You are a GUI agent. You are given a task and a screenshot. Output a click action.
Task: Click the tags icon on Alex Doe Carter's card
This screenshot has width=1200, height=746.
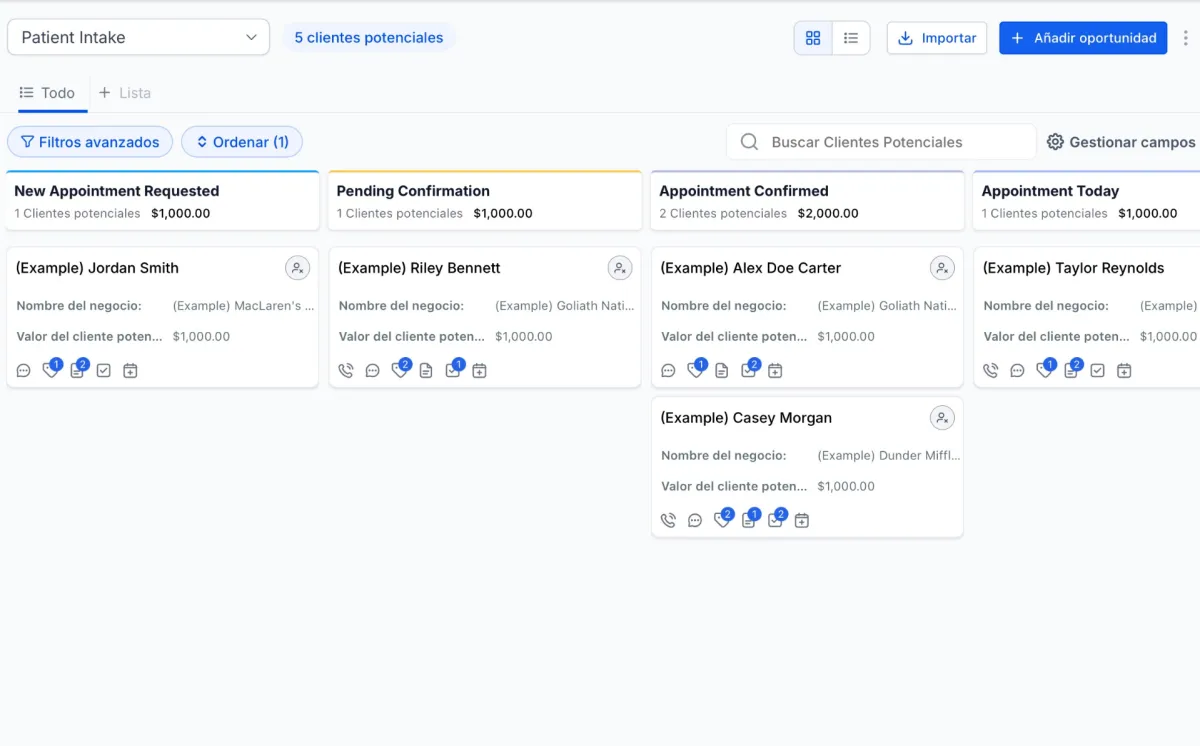pyautogui.click(x=695, y=371)
